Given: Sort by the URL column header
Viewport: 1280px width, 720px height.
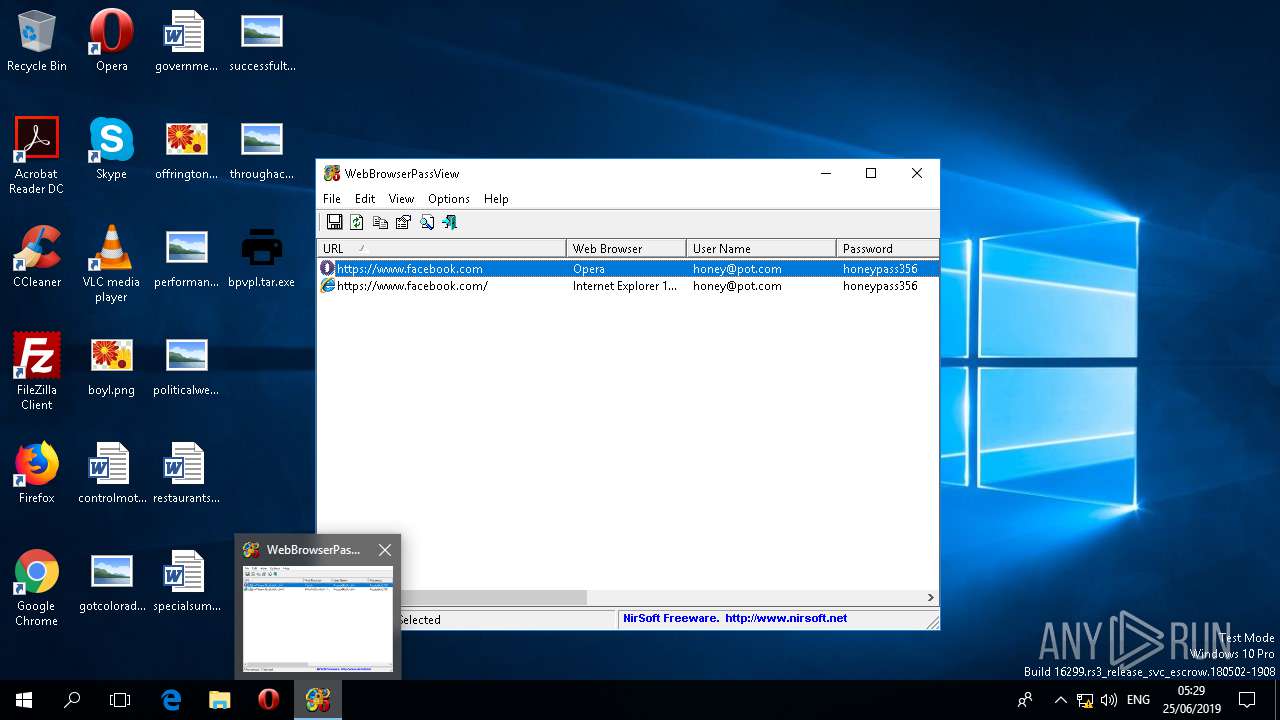Looking at the screenshot, I should point(442,248).
